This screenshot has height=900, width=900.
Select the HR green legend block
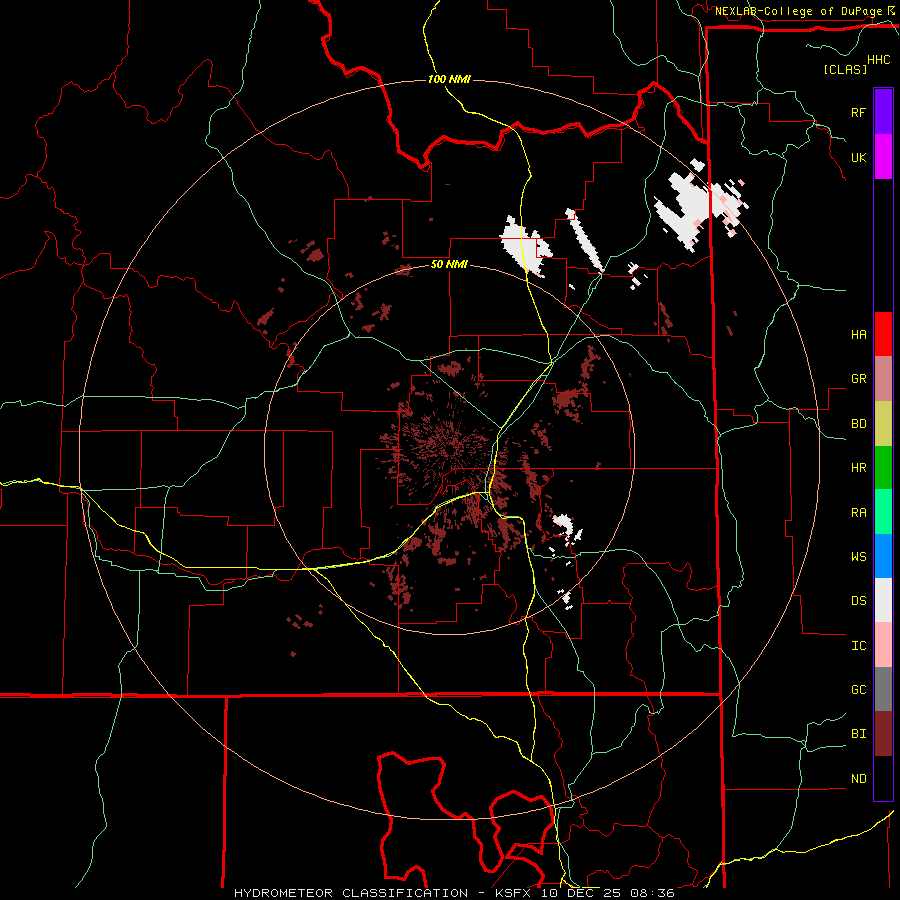[x=883, y=468]
